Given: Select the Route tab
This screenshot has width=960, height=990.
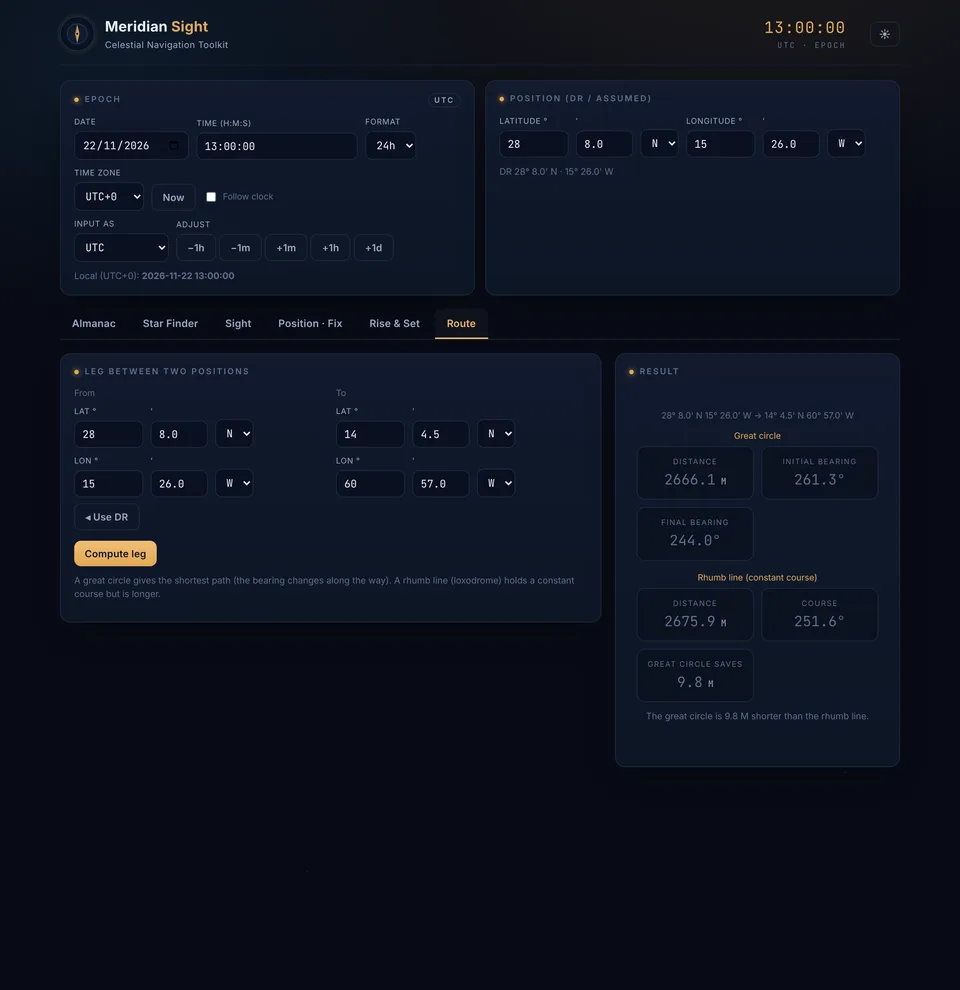Looking at the screenshot, I should (461, 323).
